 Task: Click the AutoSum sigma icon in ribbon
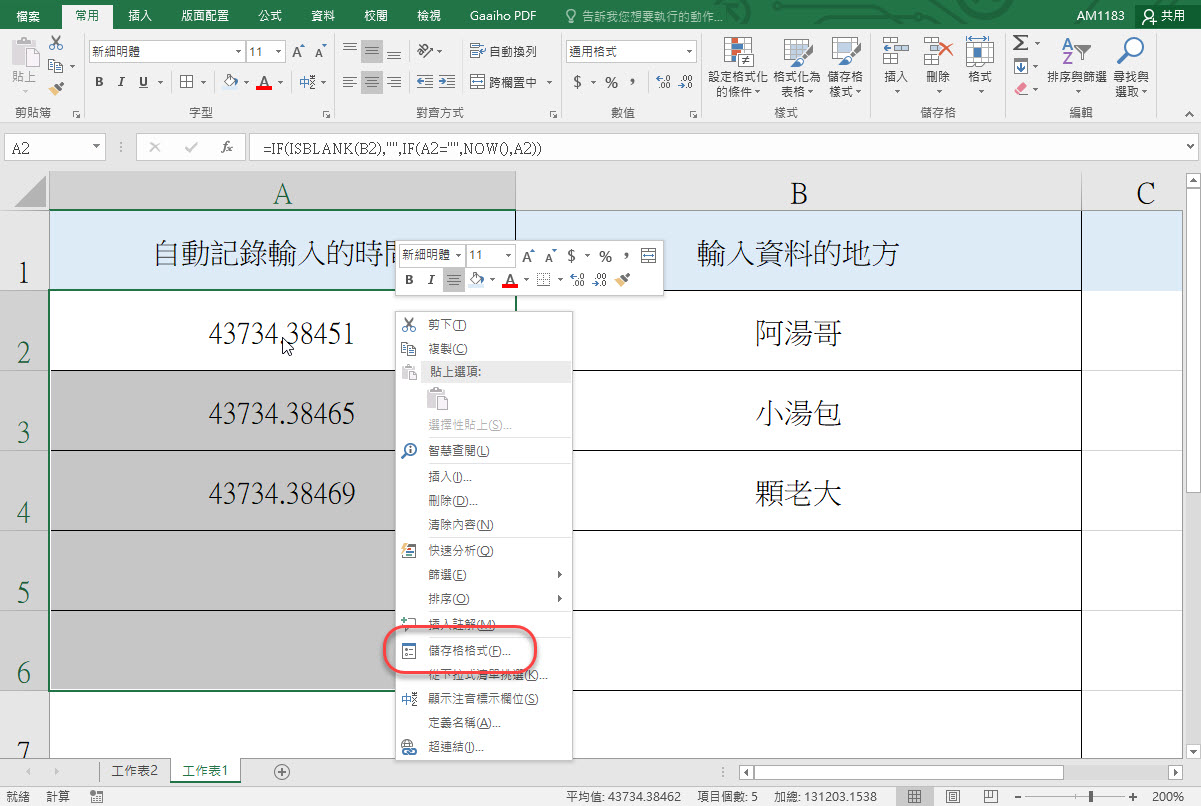tap(1019, 43)
